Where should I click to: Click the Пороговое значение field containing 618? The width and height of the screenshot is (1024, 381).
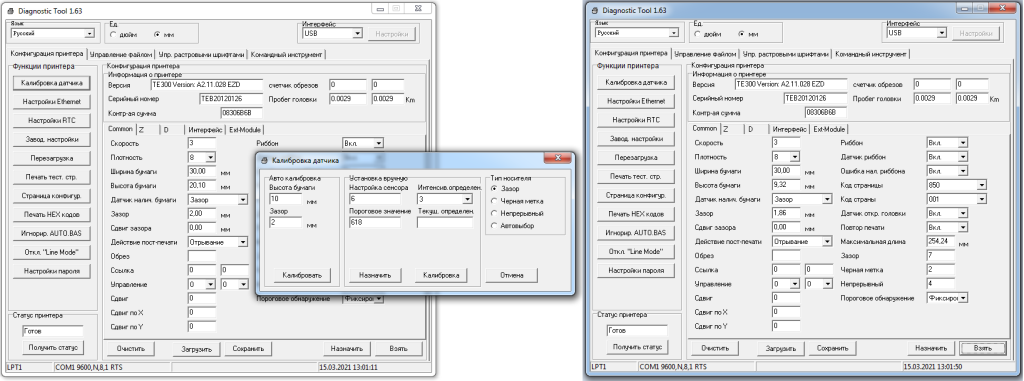tap(375, 222)
